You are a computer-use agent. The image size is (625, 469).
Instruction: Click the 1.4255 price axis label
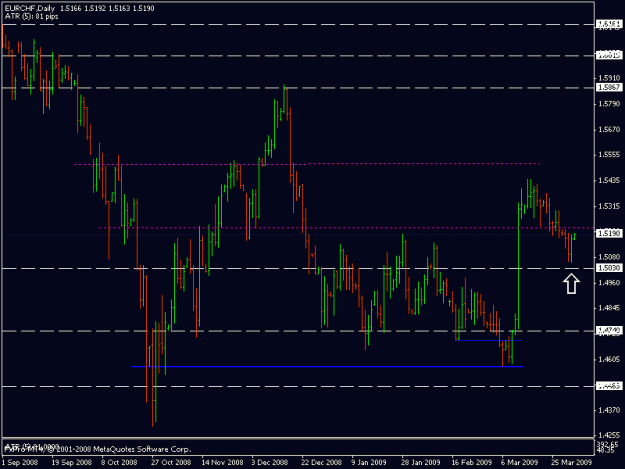coord(609,435)
